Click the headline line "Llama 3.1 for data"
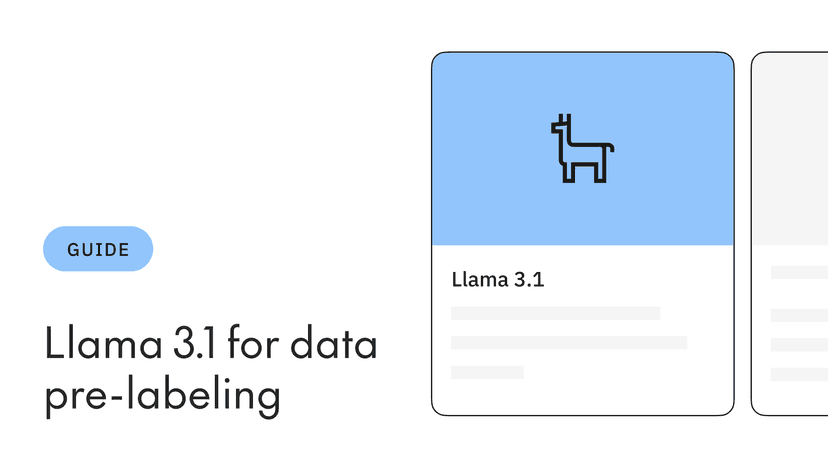This screenshot has width=828, height=466. (x=211, y=345)
